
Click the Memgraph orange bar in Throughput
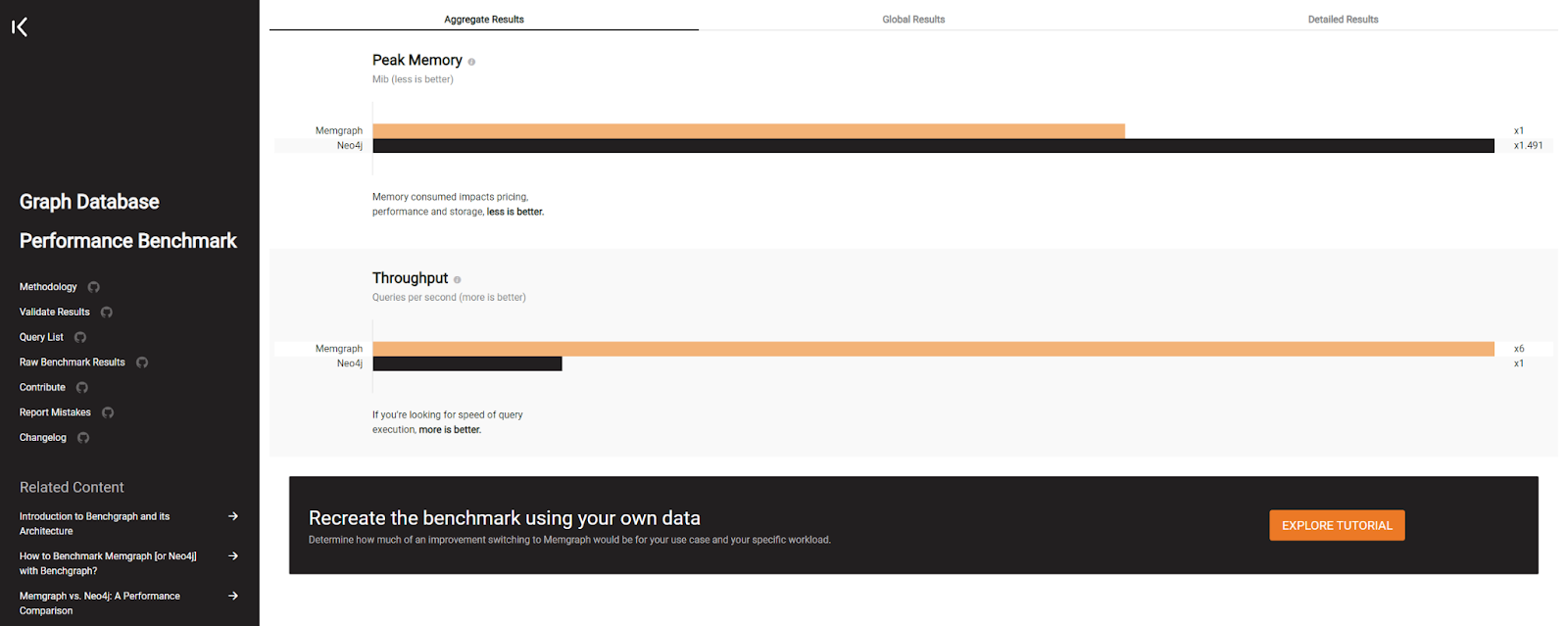click(x=934, y=349)
